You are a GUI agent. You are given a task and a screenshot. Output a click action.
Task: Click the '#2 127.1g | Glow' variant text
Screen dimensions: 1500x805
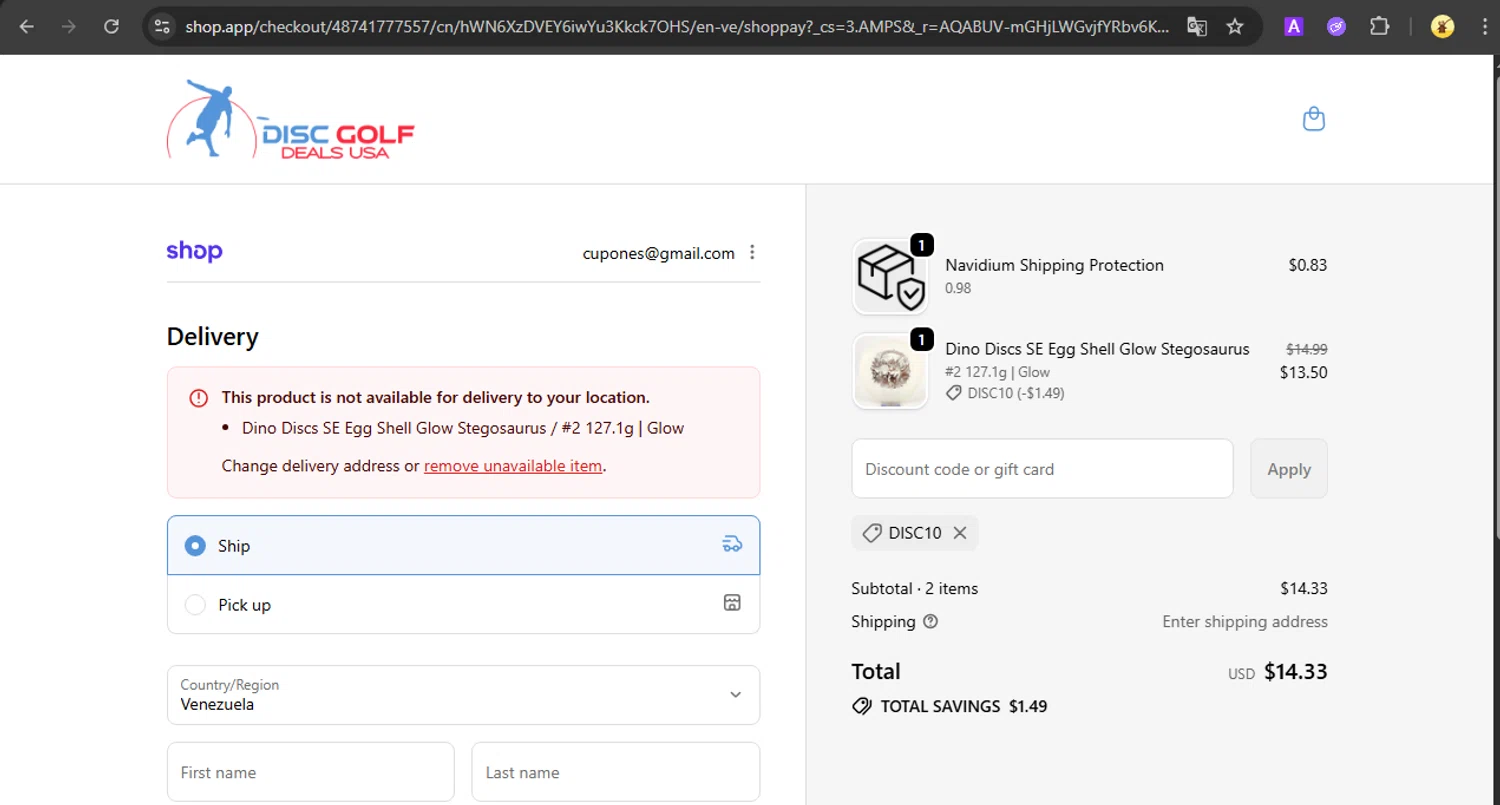997,372
